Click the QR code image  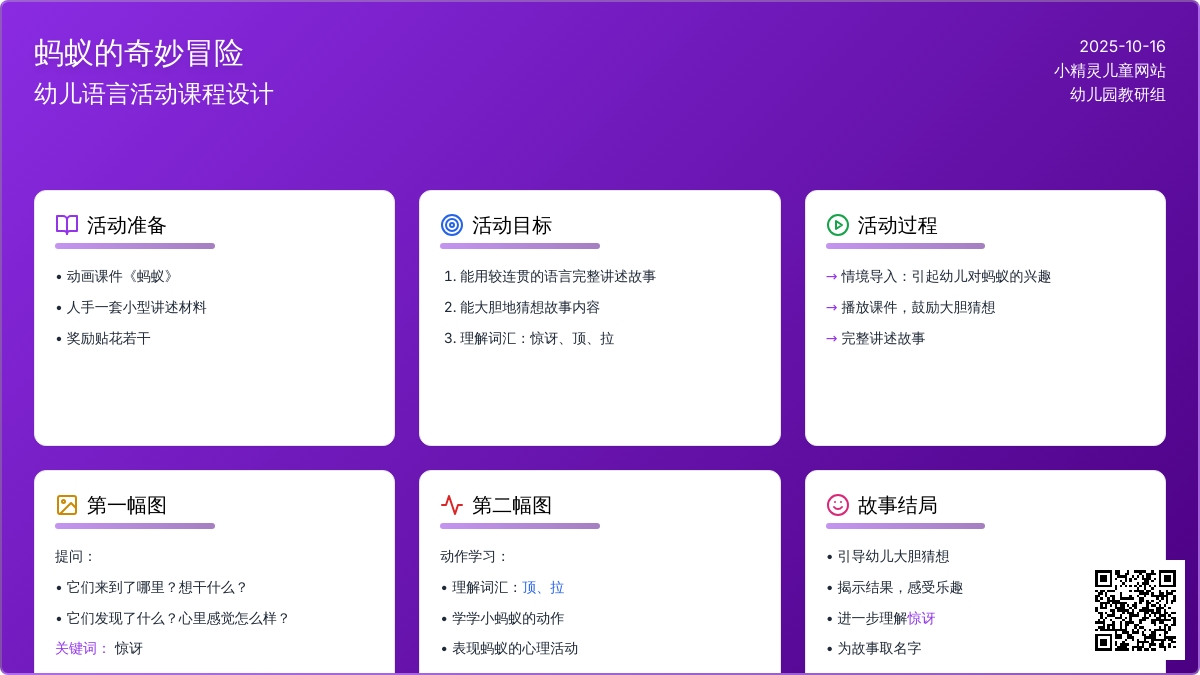pyautogui.click(x=1135, y=610)
